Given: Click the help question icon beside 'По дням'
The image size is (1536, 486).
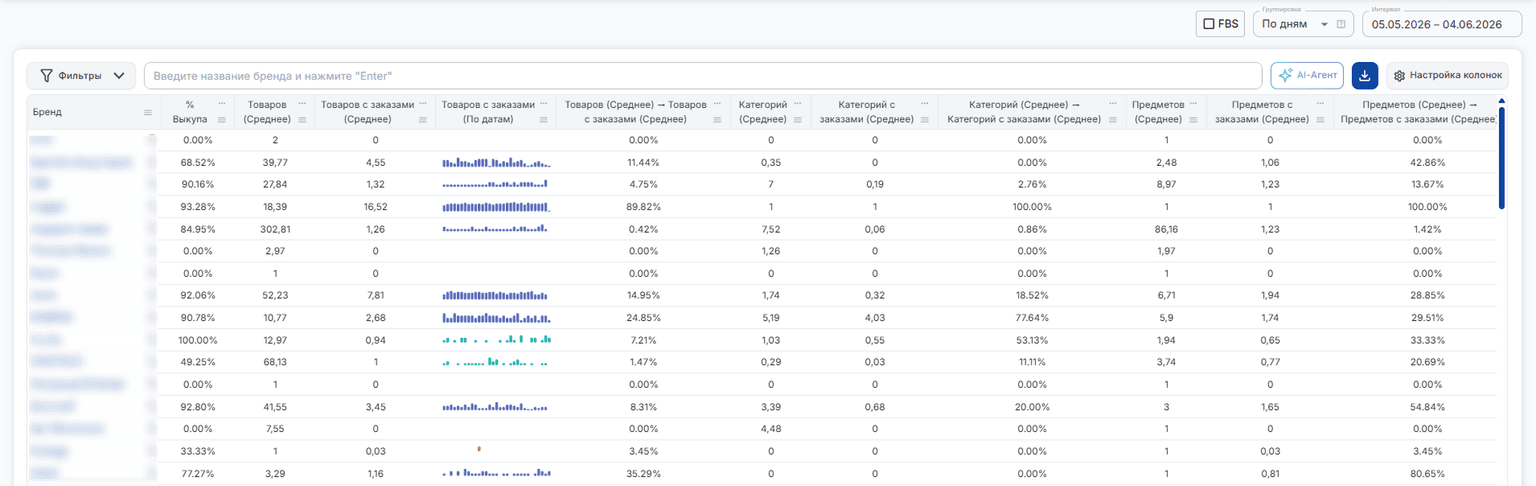Looking at the screenshot, I should point(1341,24).
